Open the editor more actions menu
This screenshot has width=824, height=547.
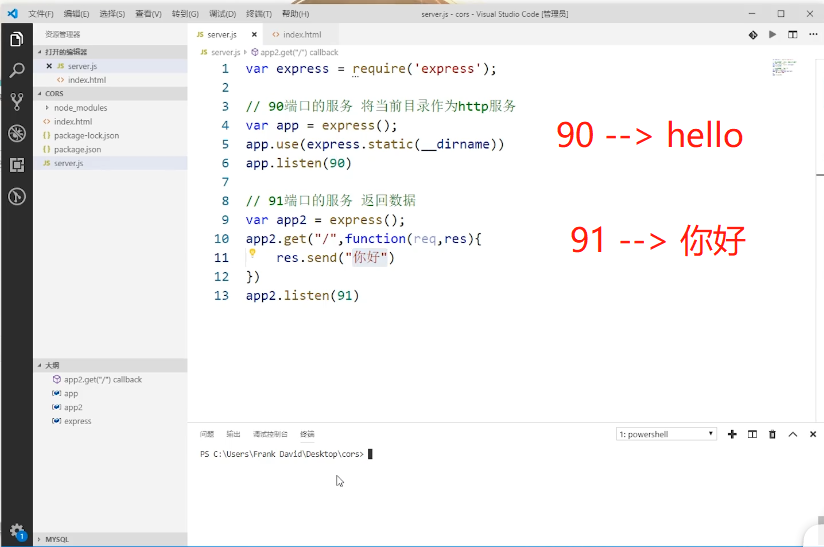[813, 34]
